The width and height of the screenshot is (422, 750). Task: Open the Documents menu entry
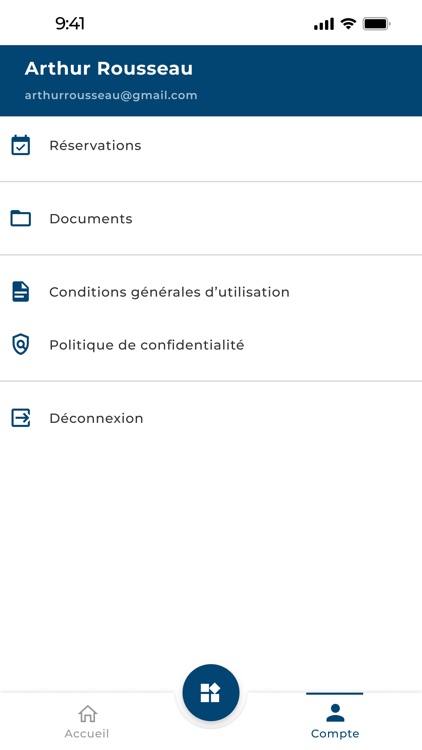tap(211, 219)
